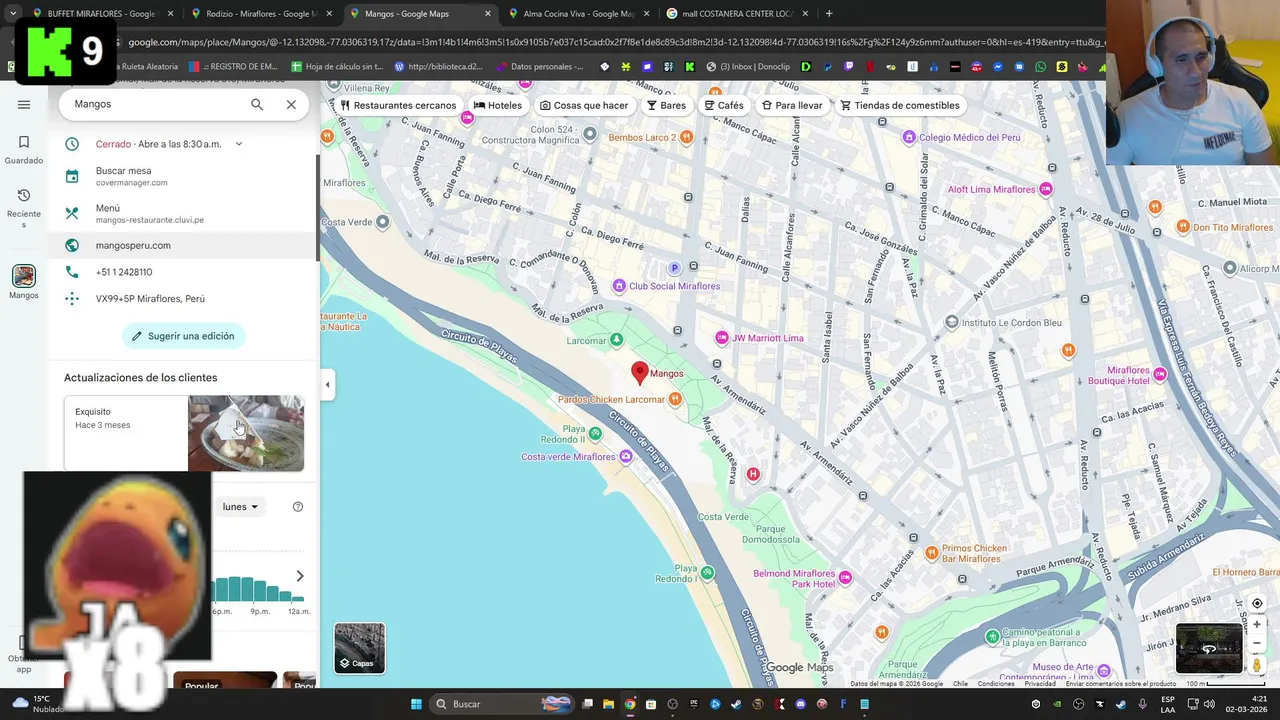Click Sugerir una edición button
Screen dimensions: 1280x720
(184, 336)
